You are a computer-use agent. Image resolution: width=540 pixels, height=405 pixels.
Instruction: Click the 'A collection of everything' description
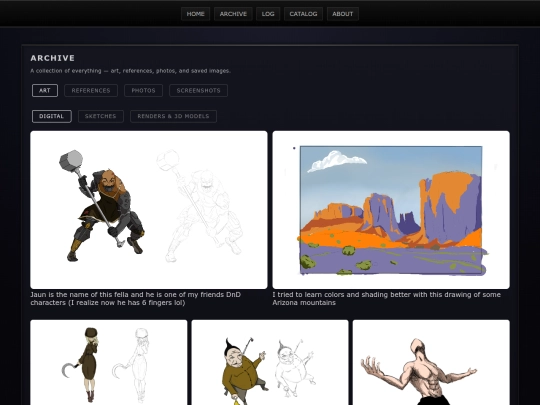131,71
